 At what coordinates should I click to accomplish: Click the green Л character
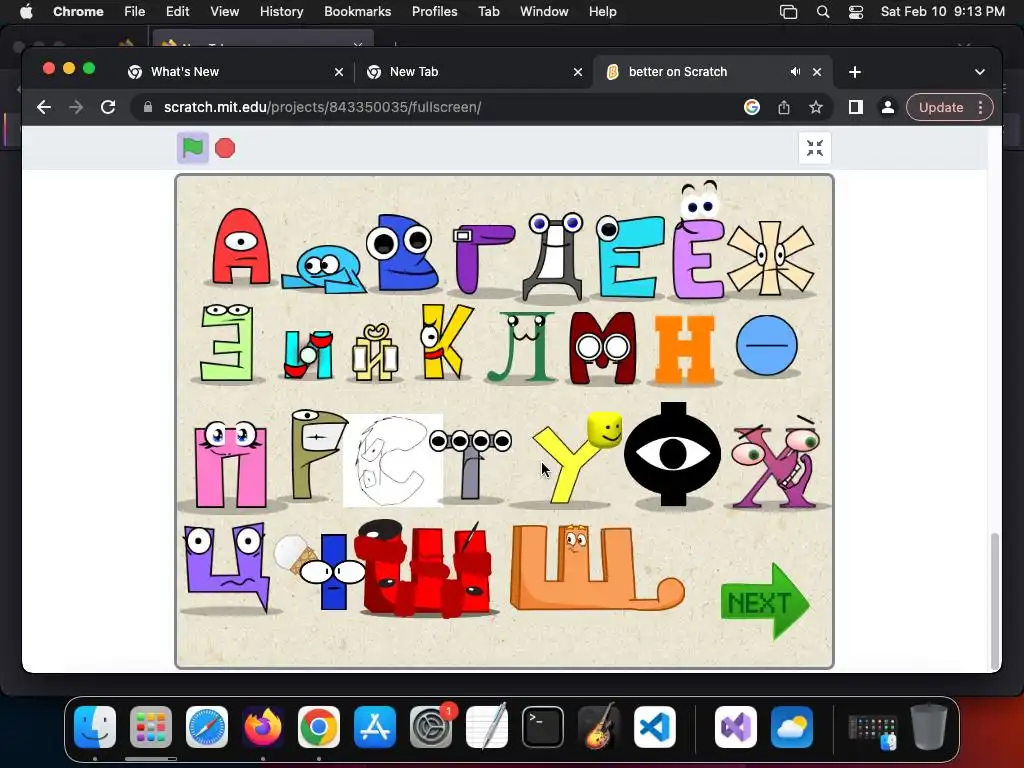[522, 347]
